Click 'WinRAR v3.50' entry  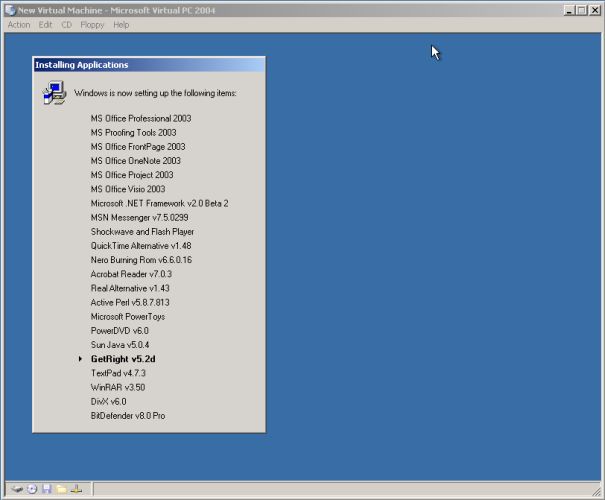click(118, 387)
